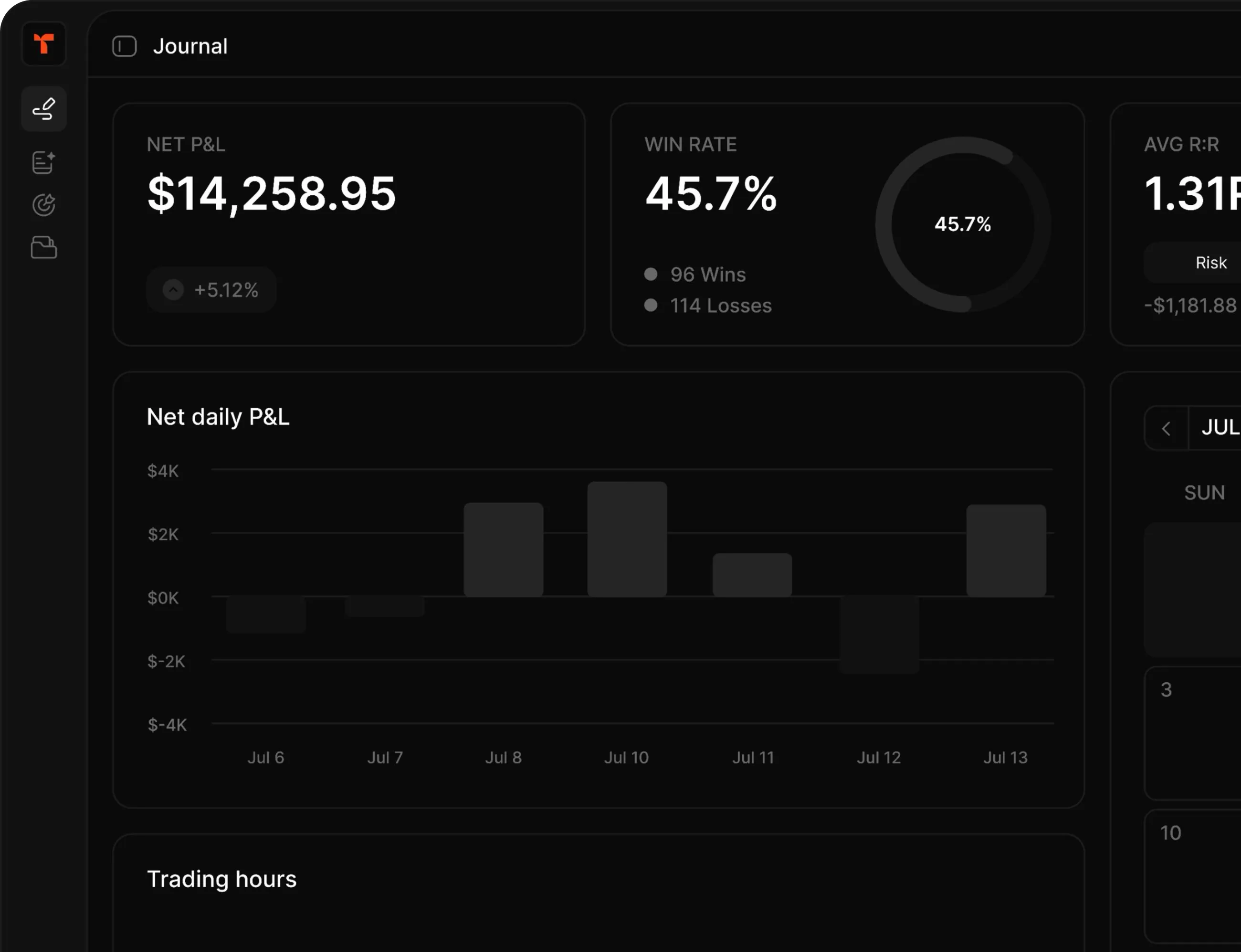Click the 'NET P&L' card label
1241x952 pixels.
click(186, 145)
